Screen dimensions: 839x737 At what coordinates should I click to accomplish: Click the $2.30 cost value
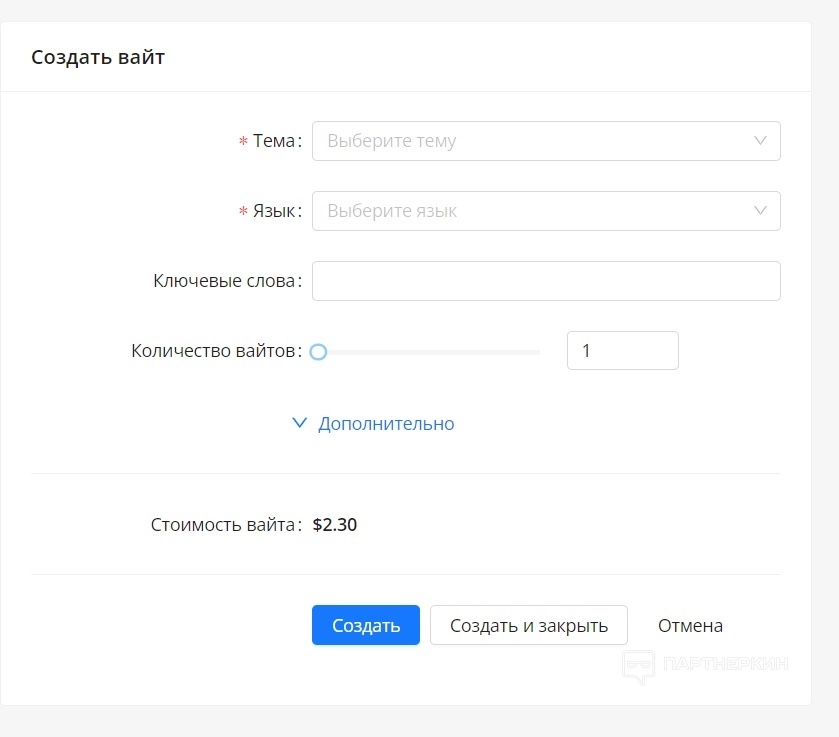click(334, 524)
